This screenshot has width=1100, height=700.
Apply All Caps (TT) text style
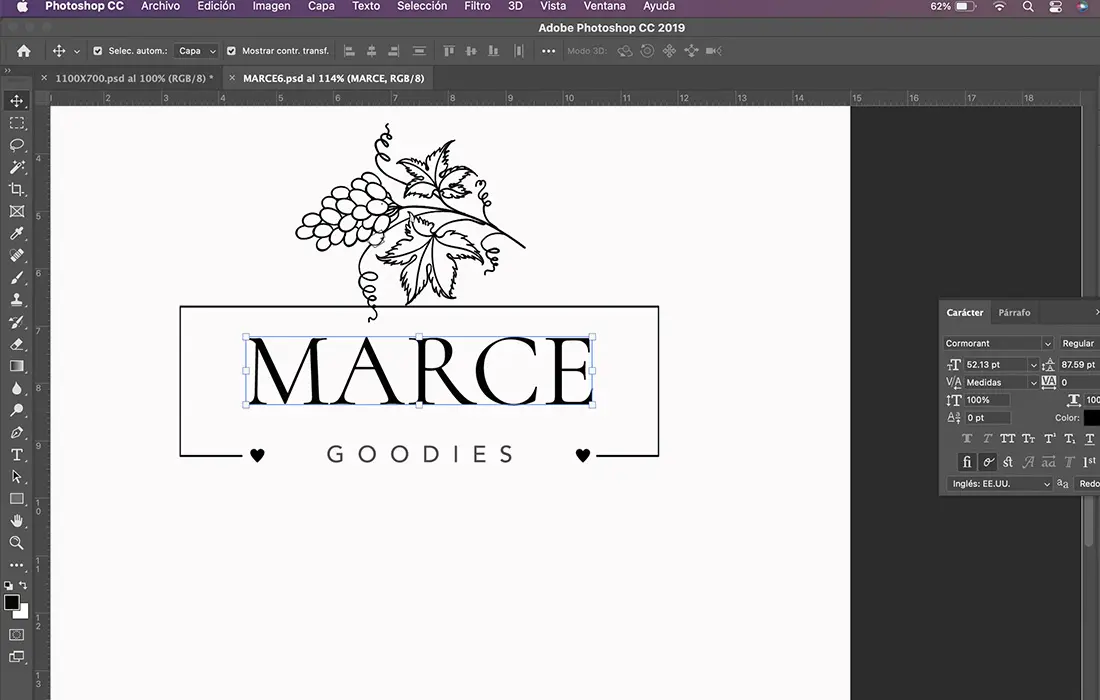[1008, 439]
